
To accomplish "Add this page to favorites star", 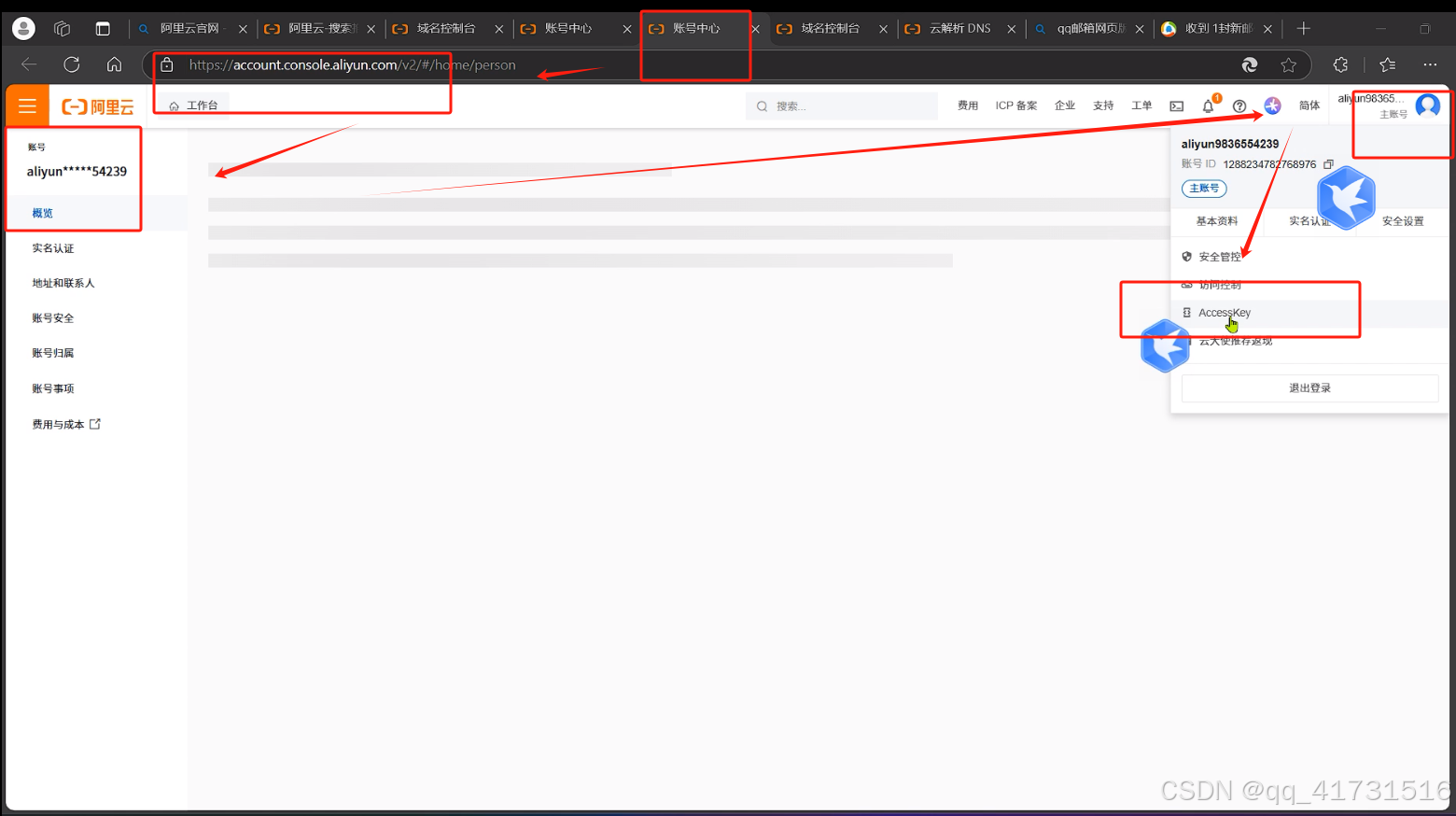I will [1289, 64].
